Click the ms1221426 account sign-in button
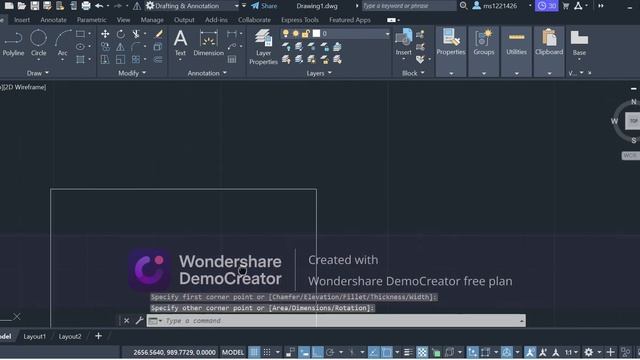Viewport: 640px width, 360px height. click(495, 6)
